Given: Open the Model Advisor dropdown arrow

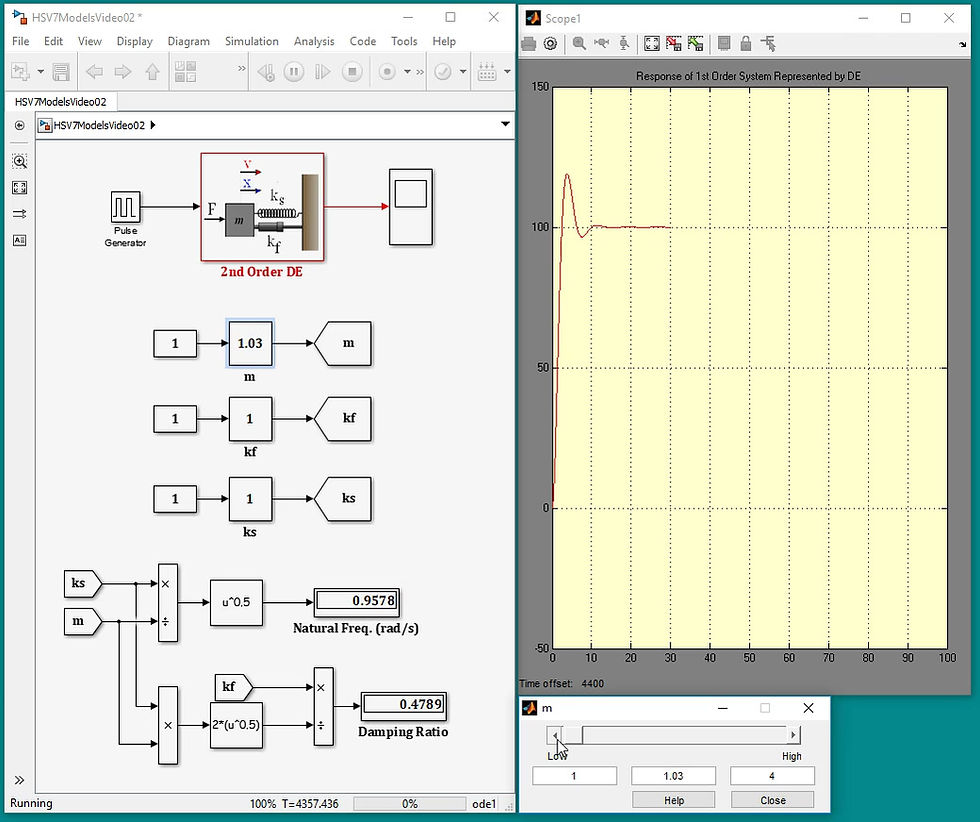Looking at the screenshot, I should (x=463, y=72).
